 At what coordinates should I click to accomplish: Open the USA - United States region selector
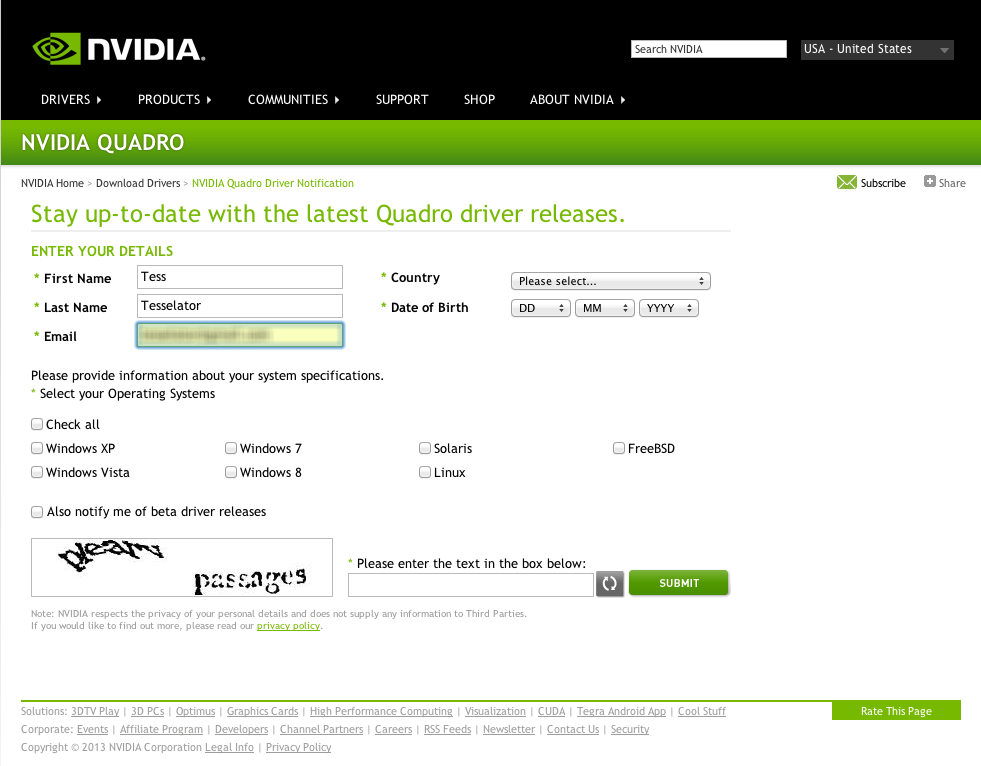877,49
